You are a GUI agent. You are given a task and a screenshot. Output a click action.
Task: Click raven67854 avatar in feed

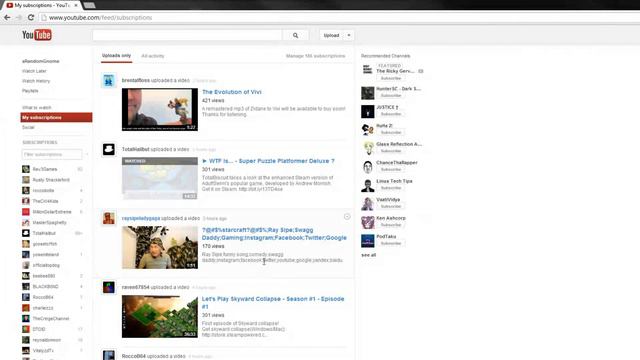pos(109,287)
